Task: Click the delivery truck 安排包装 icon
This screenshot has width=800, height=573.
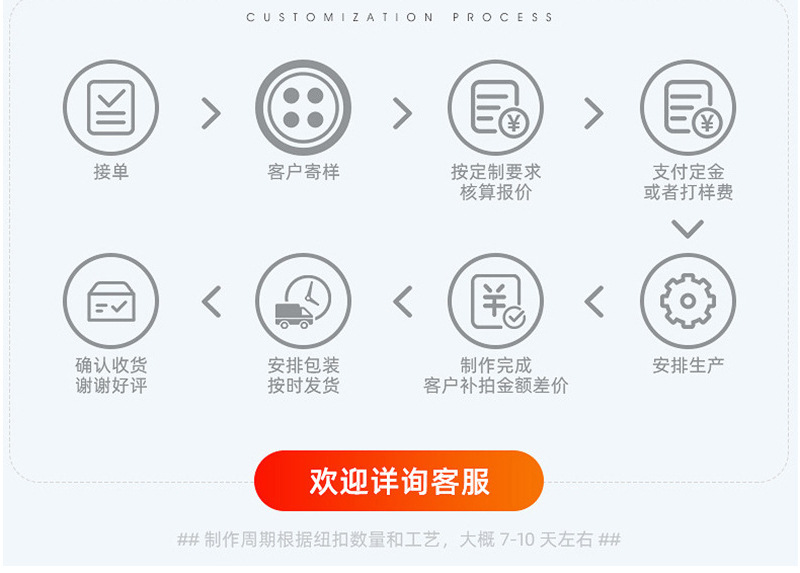Action: 303,301
